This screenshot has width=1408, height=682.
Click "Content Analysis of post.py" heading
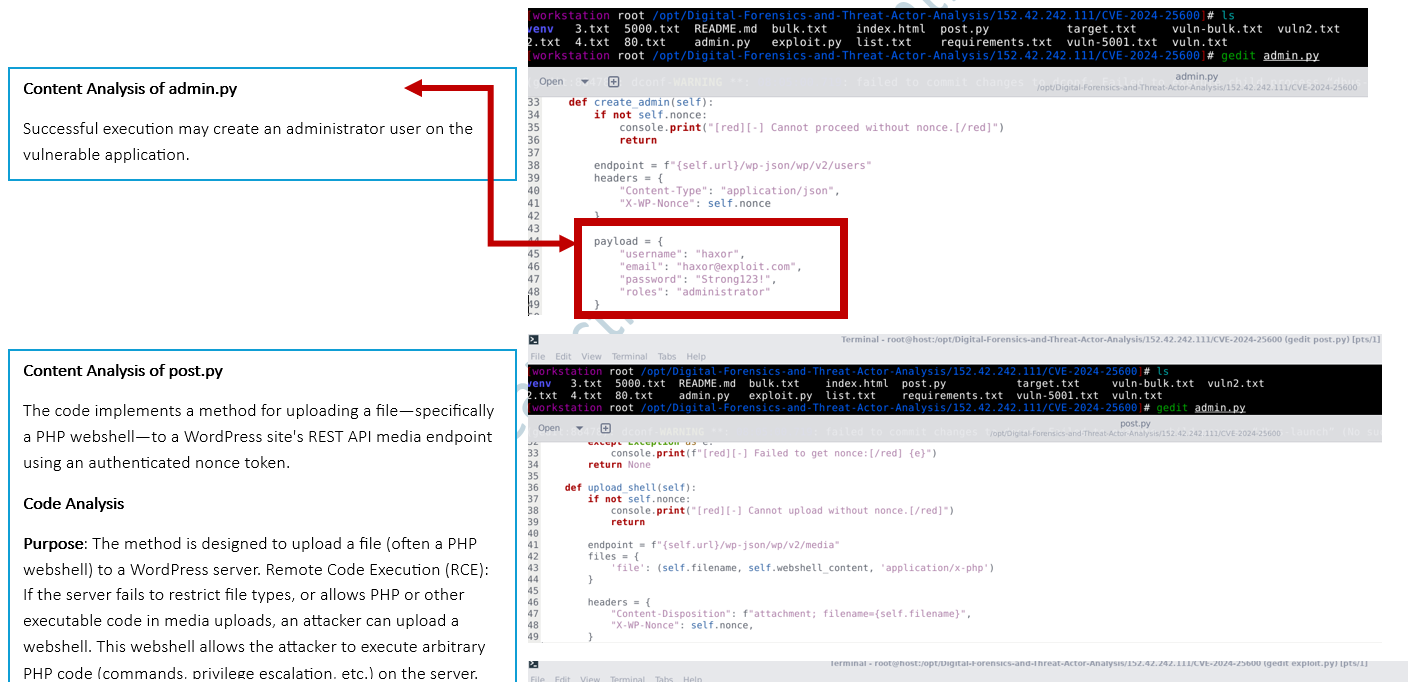point(123,371)
